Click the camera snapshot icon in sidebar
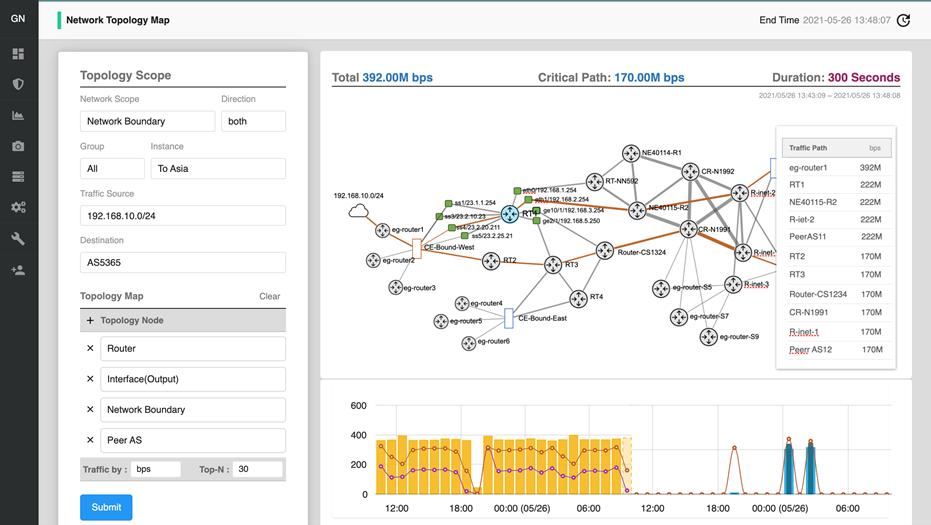 tap(18, 146)
